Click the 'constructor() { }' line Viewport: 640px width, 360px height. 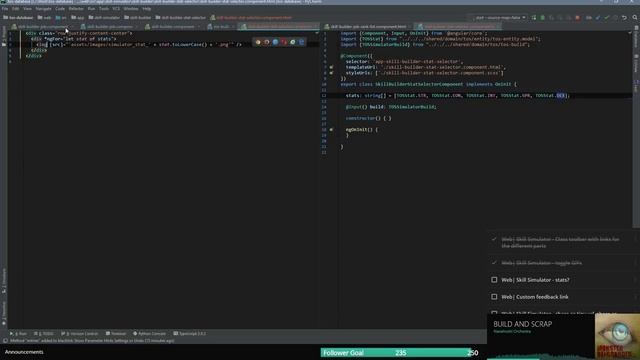368,118
